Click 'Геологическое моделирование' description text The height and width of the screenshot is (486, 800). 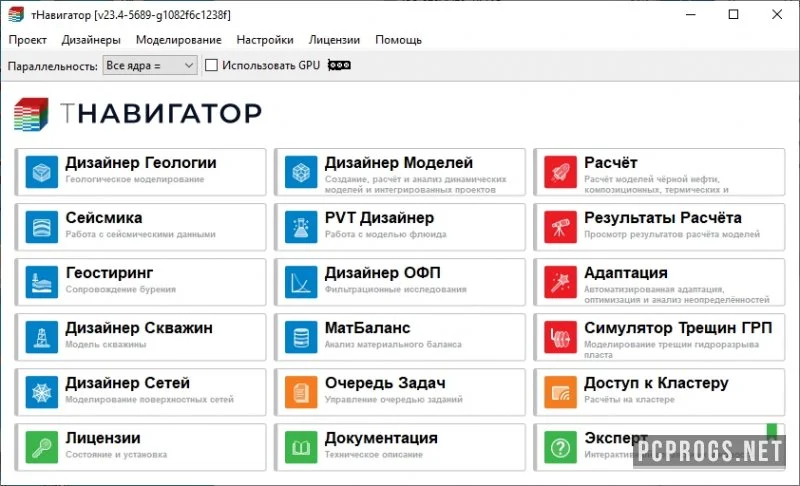pos(135,180)
